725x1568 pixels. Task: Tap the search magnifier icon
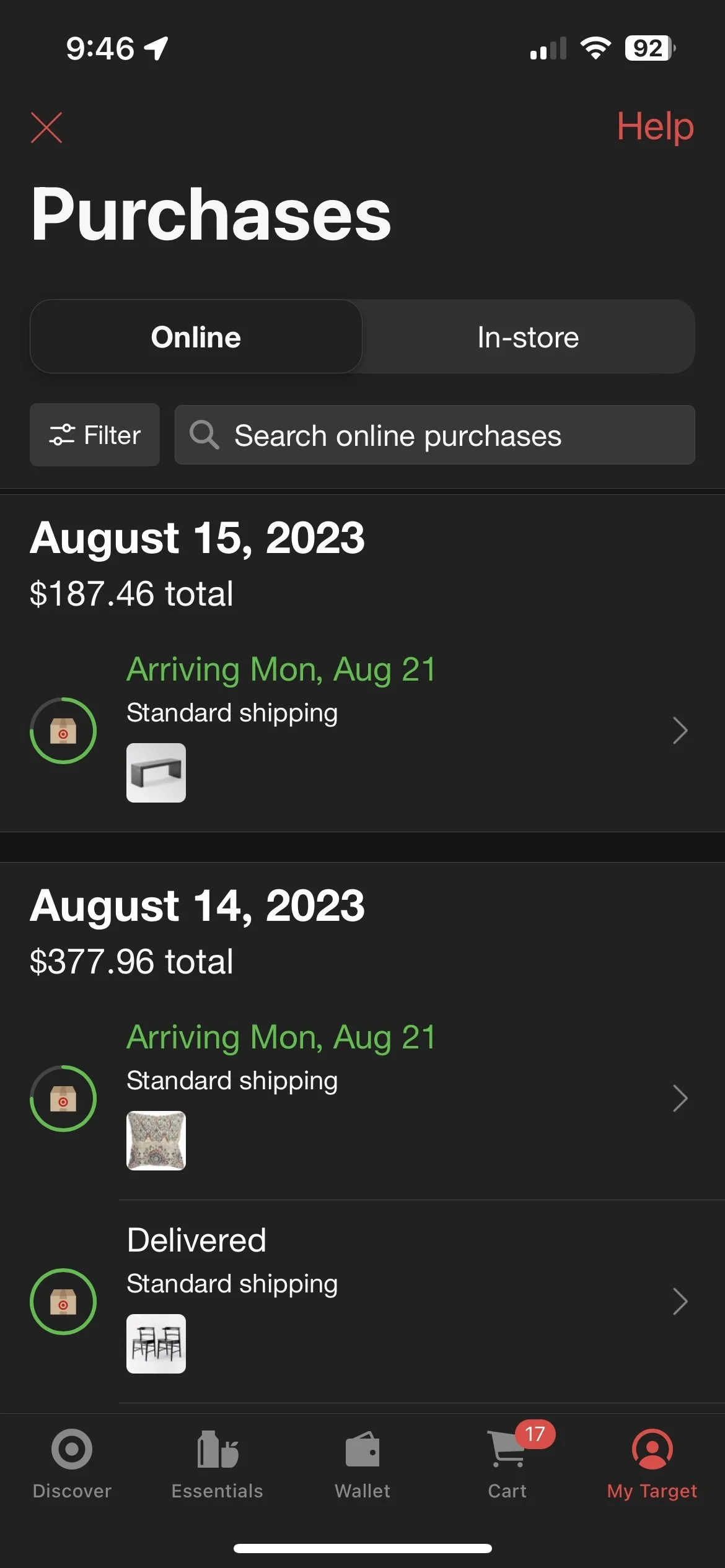204,435
